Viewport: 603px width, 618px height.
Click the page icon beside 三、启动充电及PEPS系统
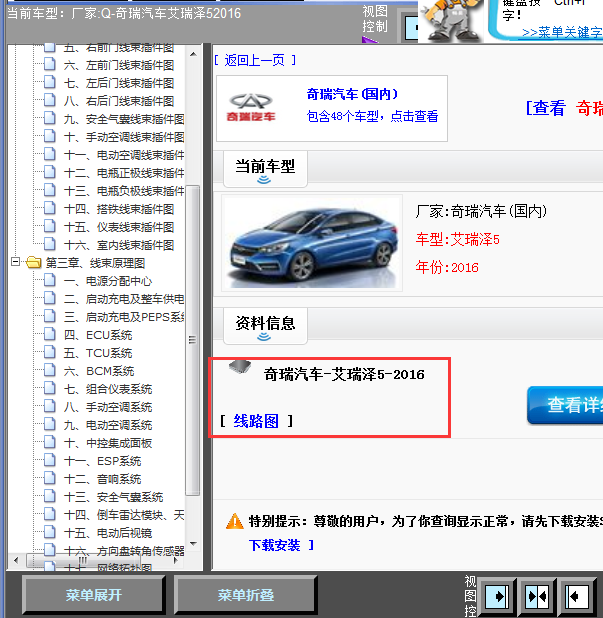[50, 316]
